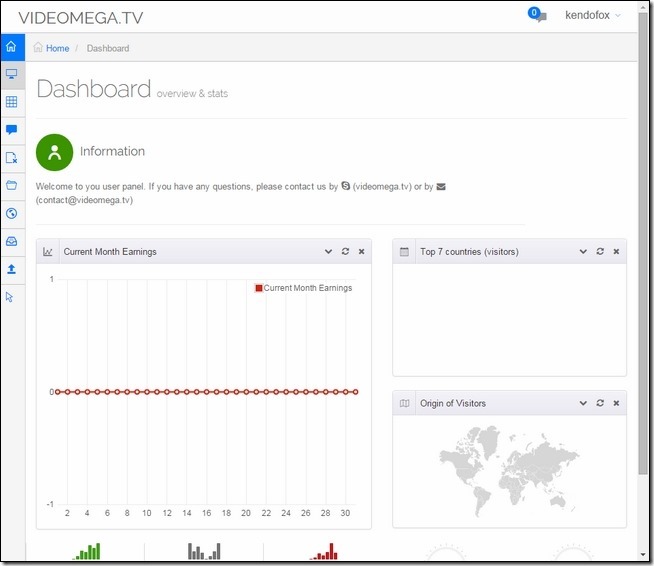Click chart icon on Current Month Earnings panel

48,252
